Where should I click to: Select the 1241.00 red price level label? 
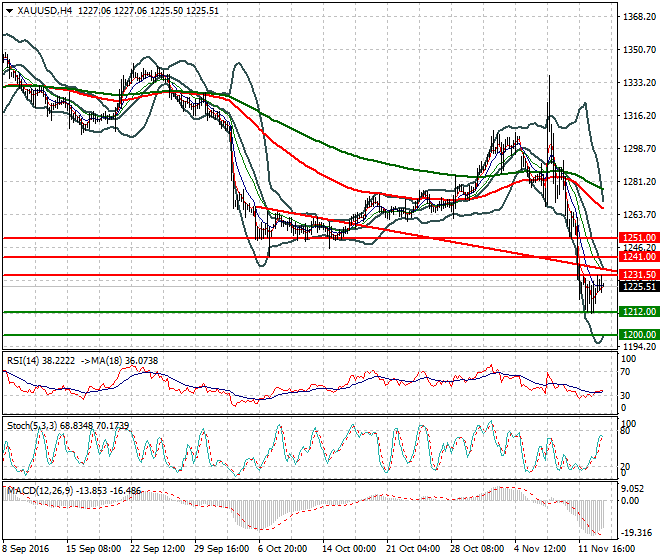click(639, 256)
